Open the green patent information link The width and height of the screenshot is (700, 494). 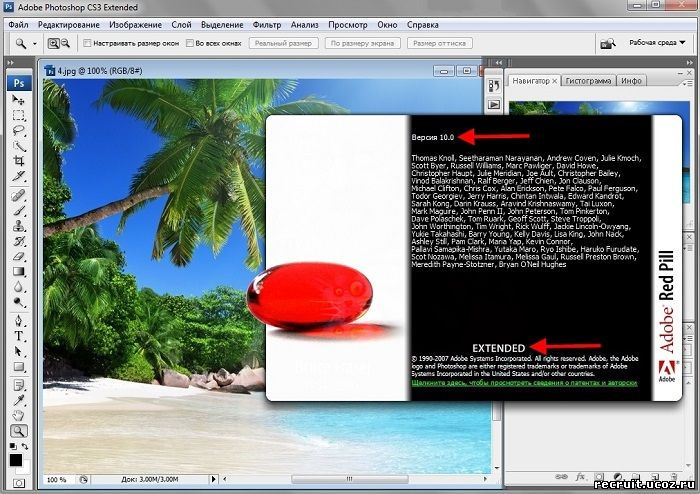pos(524,383)
